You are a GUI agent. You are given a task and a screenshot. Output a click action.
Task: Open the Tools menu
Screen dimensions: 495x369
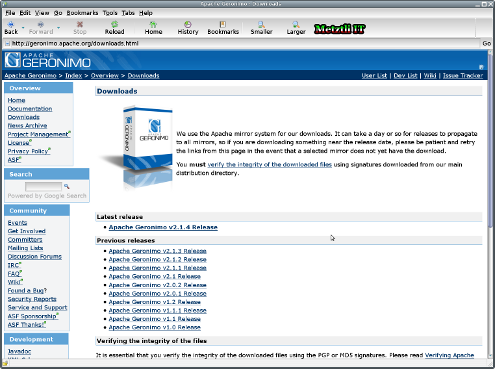110,13
